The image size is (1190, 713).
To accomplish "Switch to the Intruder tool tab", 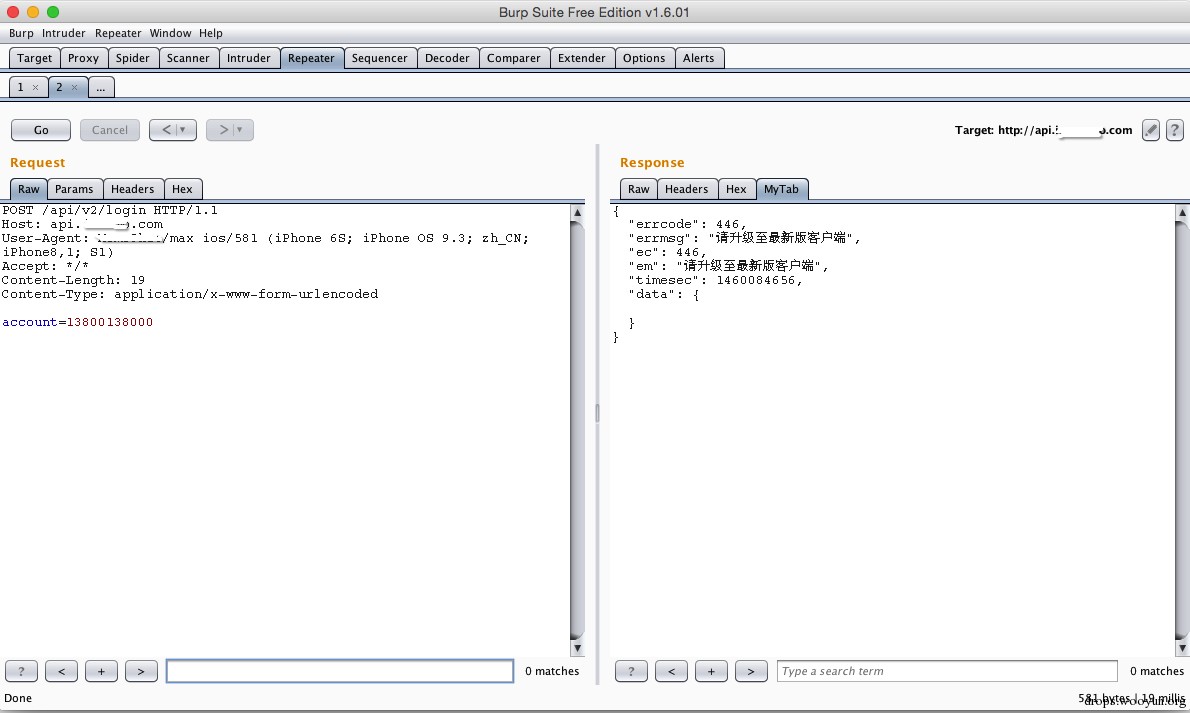I will [x=248, y=58].
